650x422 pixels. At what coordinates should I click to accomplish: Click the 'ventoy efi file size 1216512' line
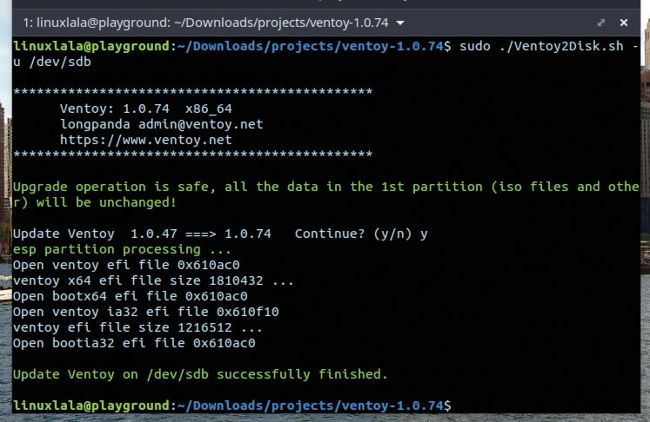pyautogui.click(x=138, y=327)
